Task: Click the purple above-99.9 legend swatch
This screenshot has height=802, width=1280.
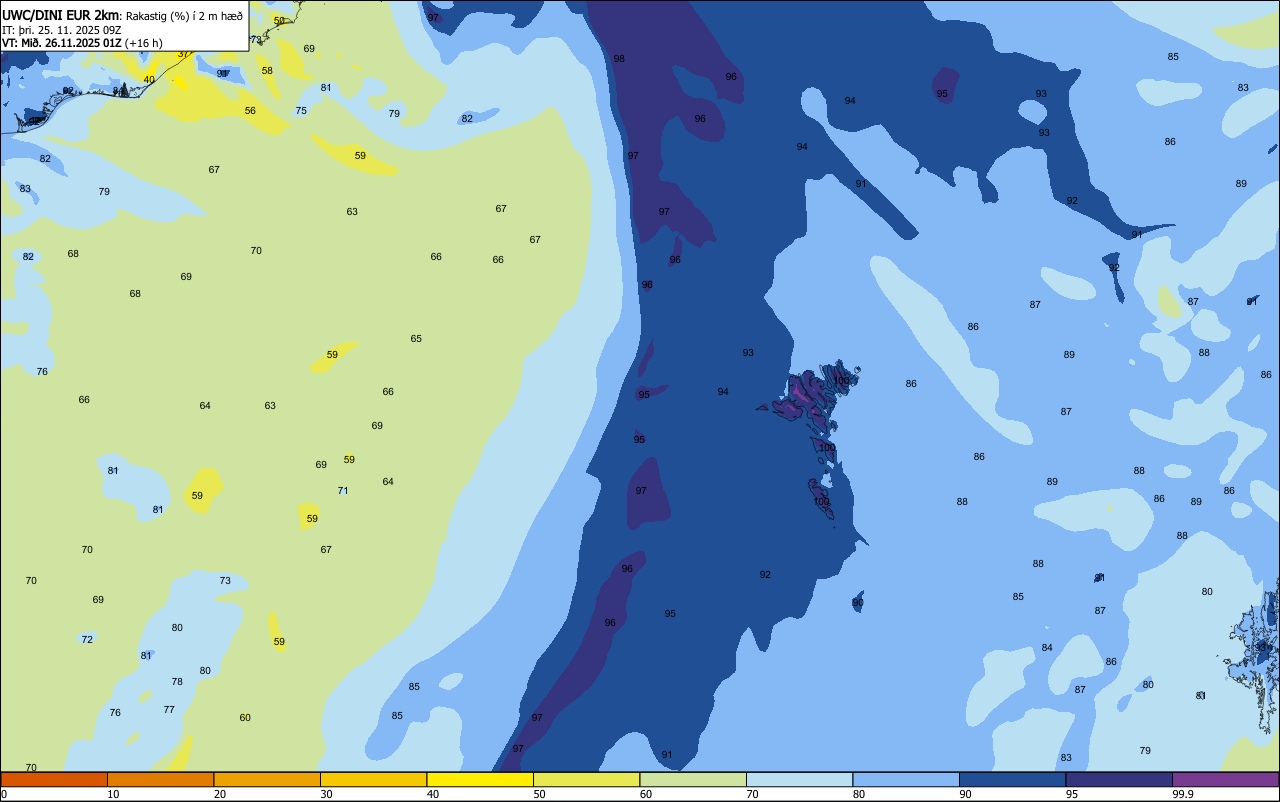Action: click(x=1225, y=779)
